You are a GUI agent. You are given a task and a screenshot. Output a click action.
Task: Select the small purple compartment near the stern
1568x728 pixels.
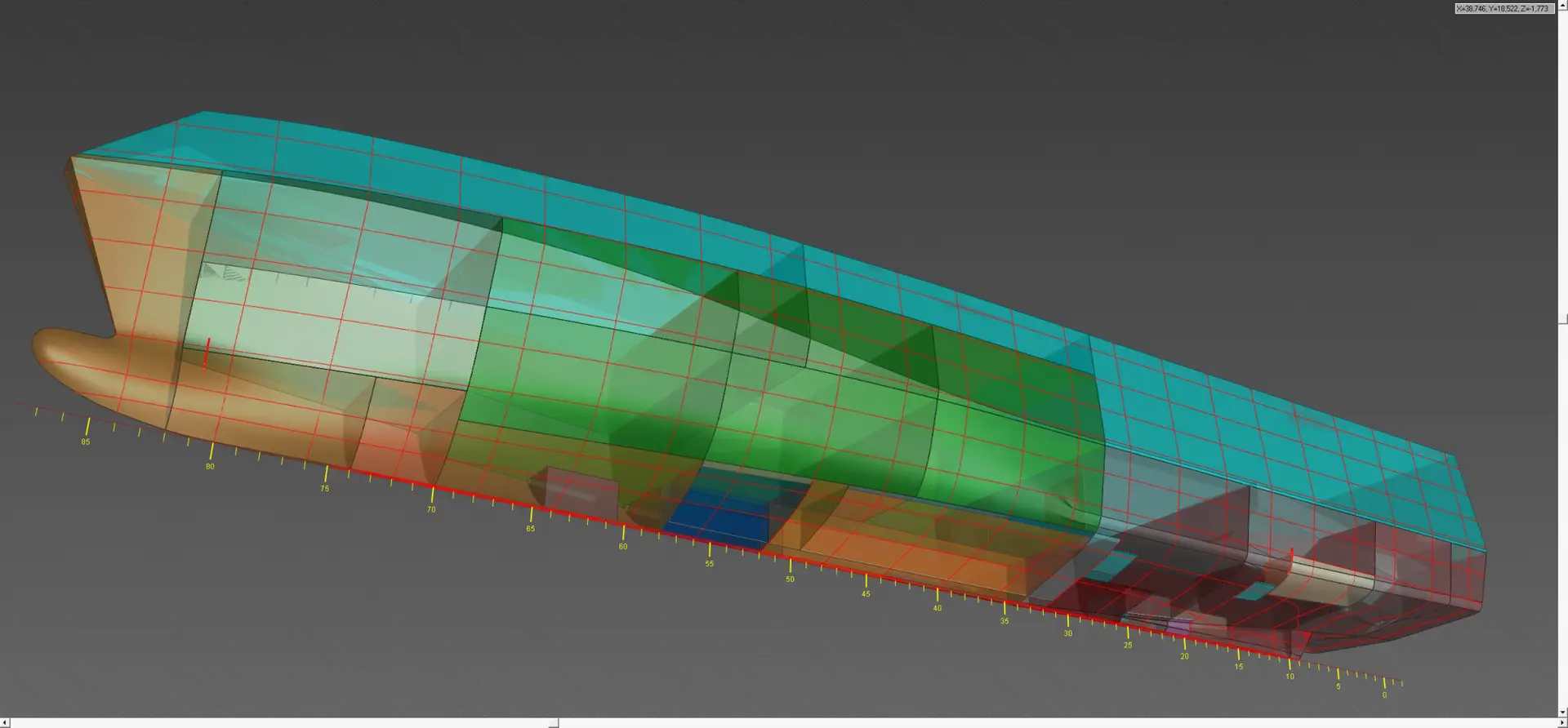[1178, 627]
